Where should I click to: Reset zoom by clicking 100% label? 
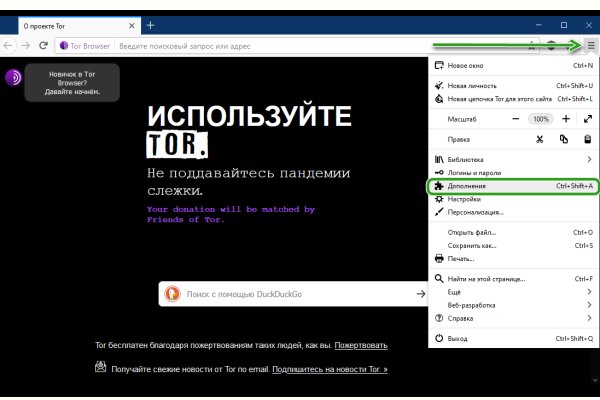tap(540, 118)
